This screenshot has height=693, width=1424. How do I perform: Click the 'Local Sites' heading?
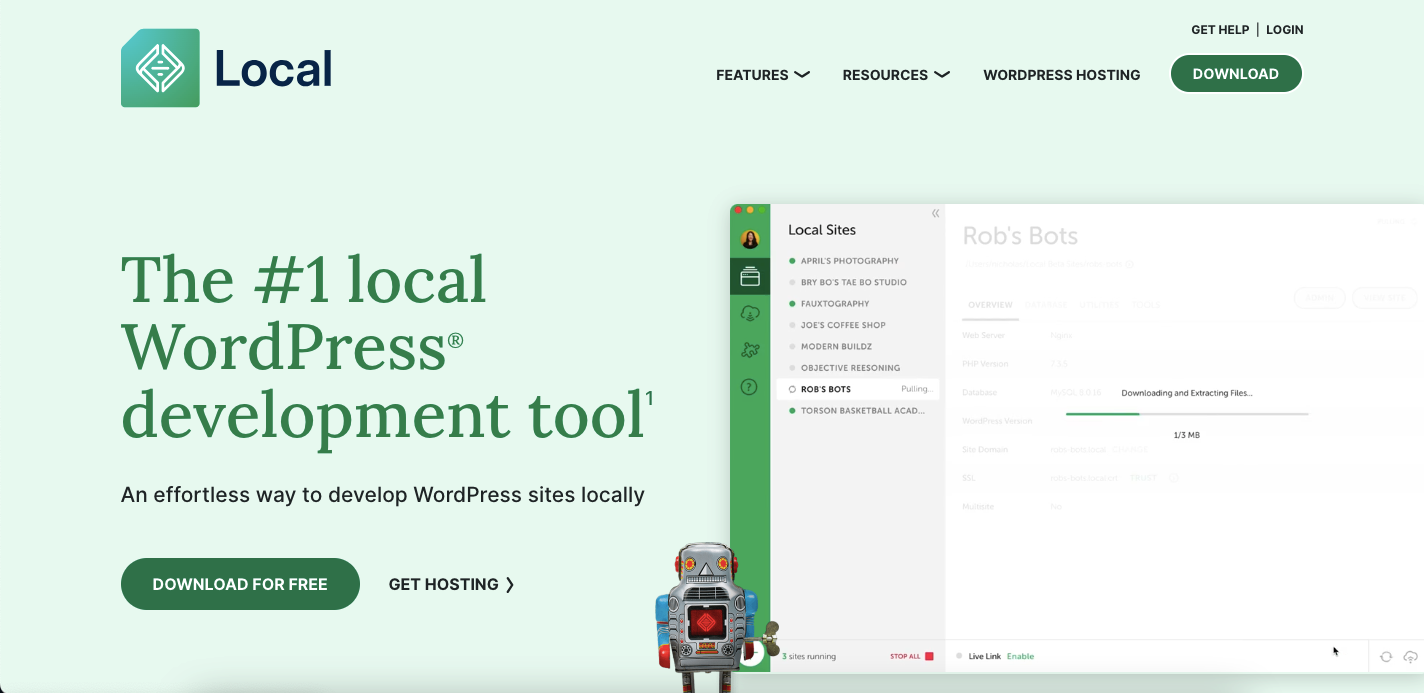pyautogui.click(x=822, y=230)
